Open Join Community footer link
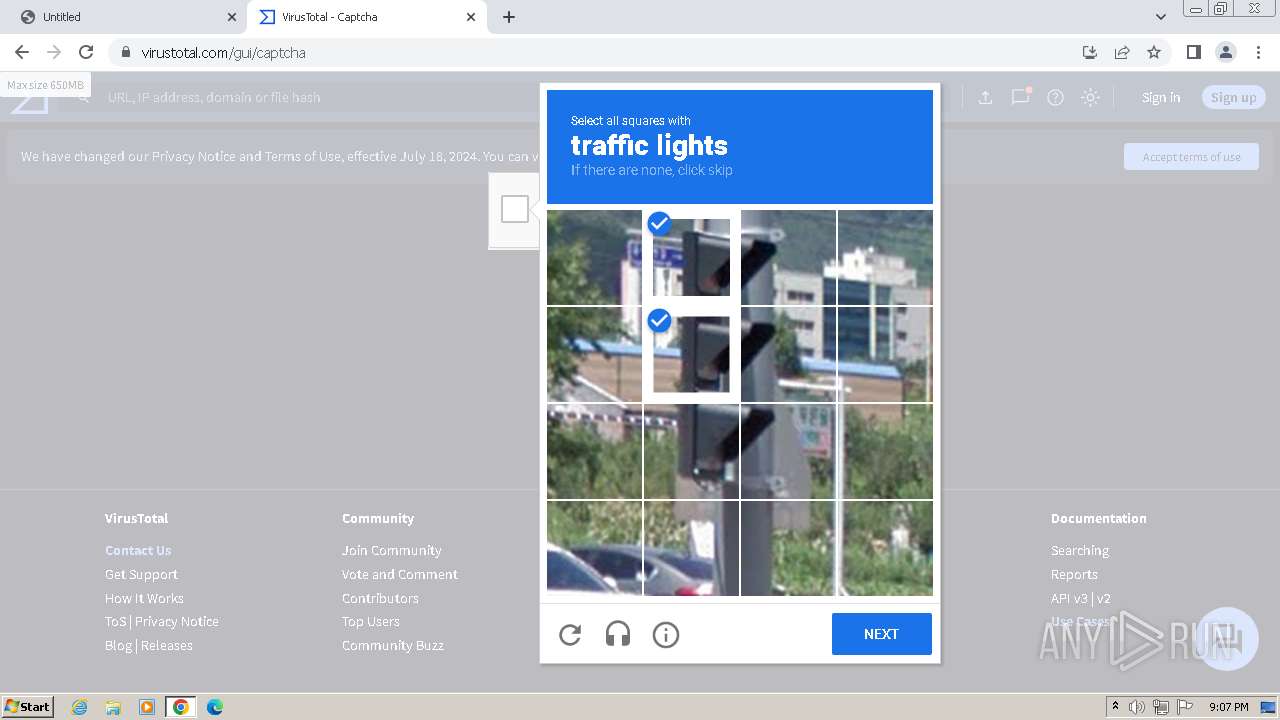 pos(391,550)
